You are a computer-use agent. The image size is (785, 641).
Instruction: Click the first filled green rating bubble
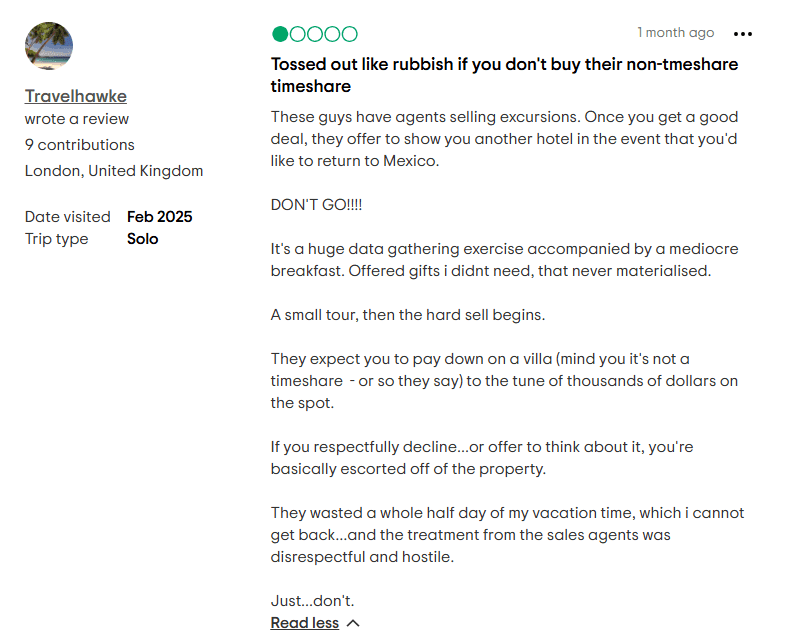click(x=280, y=34)
